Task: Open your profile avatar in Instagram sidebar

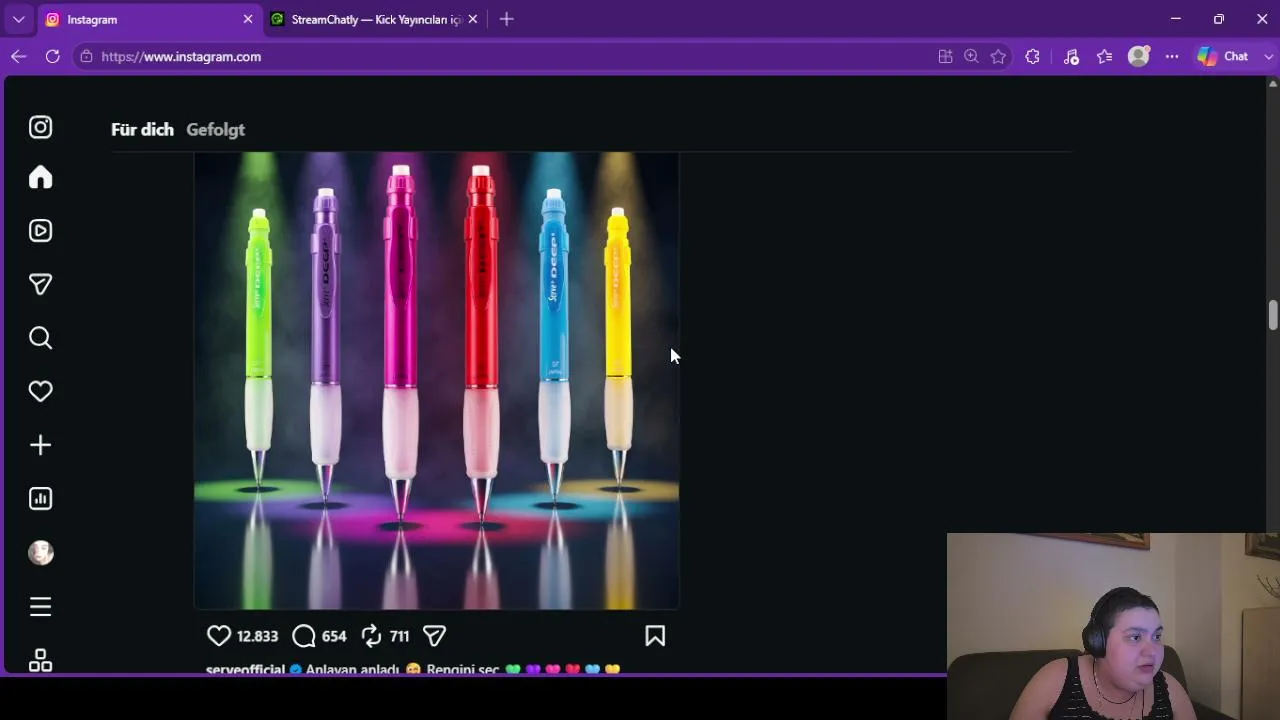Action: point(40,553)
